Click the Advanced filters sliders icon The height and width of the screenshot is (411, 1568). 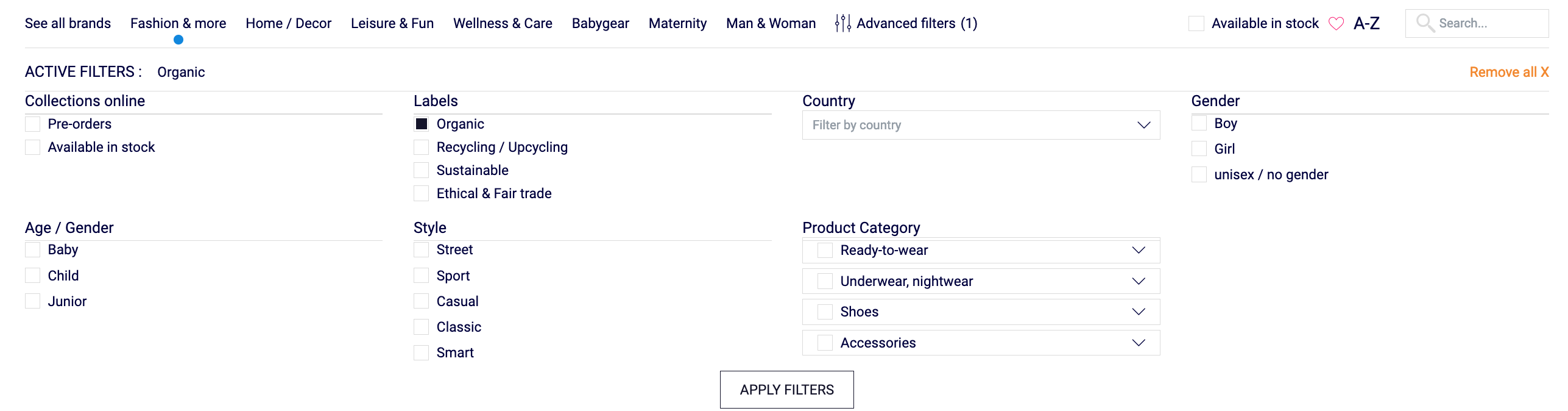pyautogui.click(x=842, y=23)
